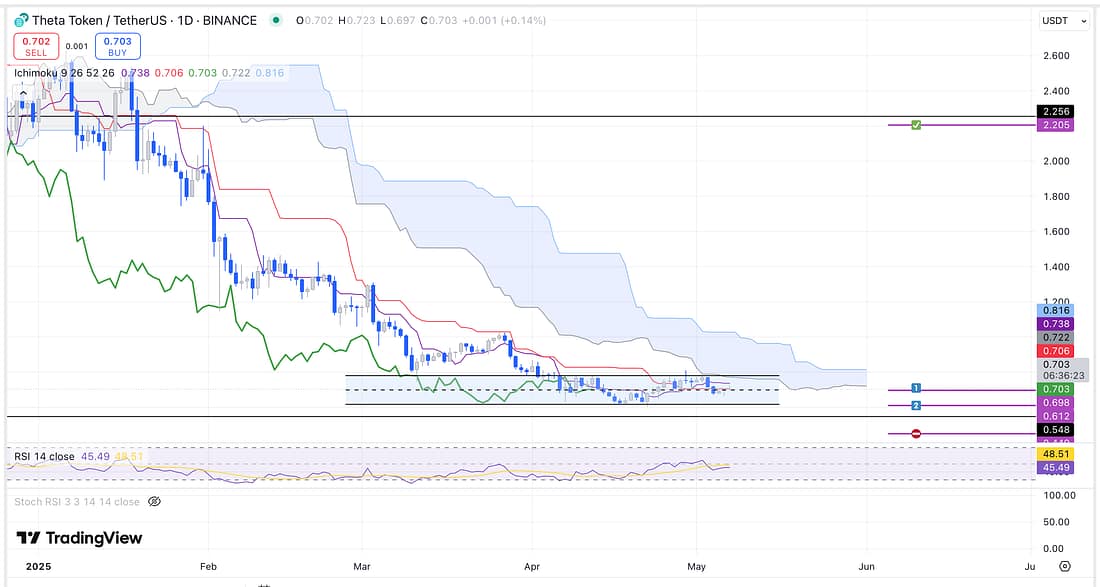
Task: Click order marker number 2
Action: pyautogui.click(x=916, y=405)
